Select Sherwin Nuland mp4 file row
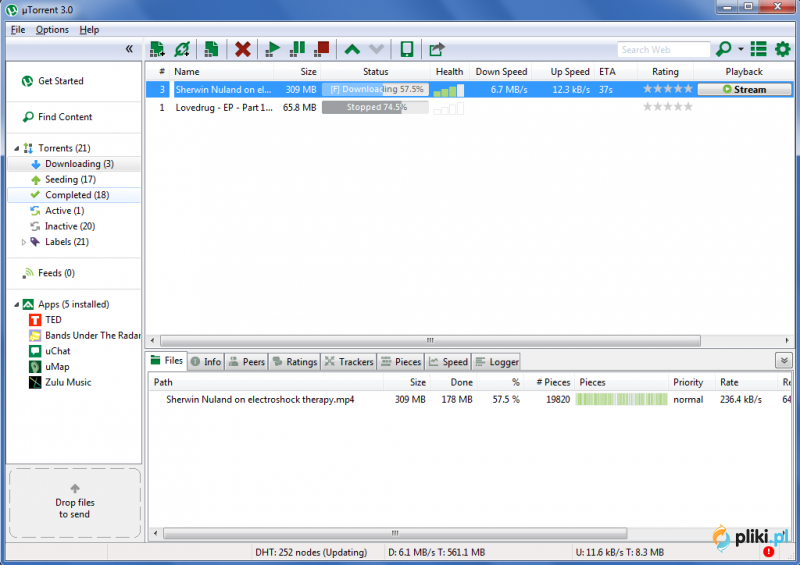Screen dimensions: 800x565 (x=469, y=400)
